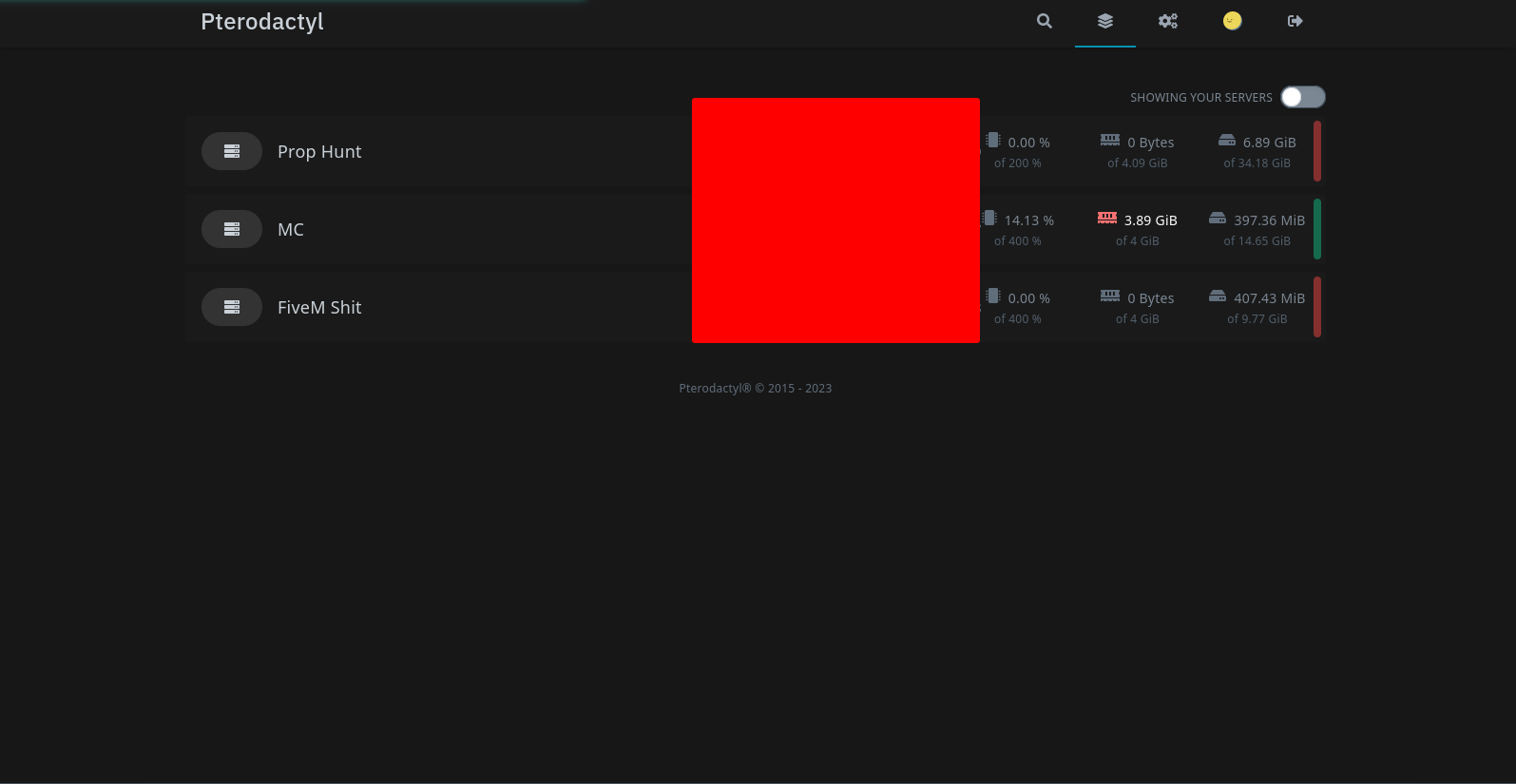Click the Prop Hunt memory icon
This screenshot has height=784, width=1516.
point(1110,141)
